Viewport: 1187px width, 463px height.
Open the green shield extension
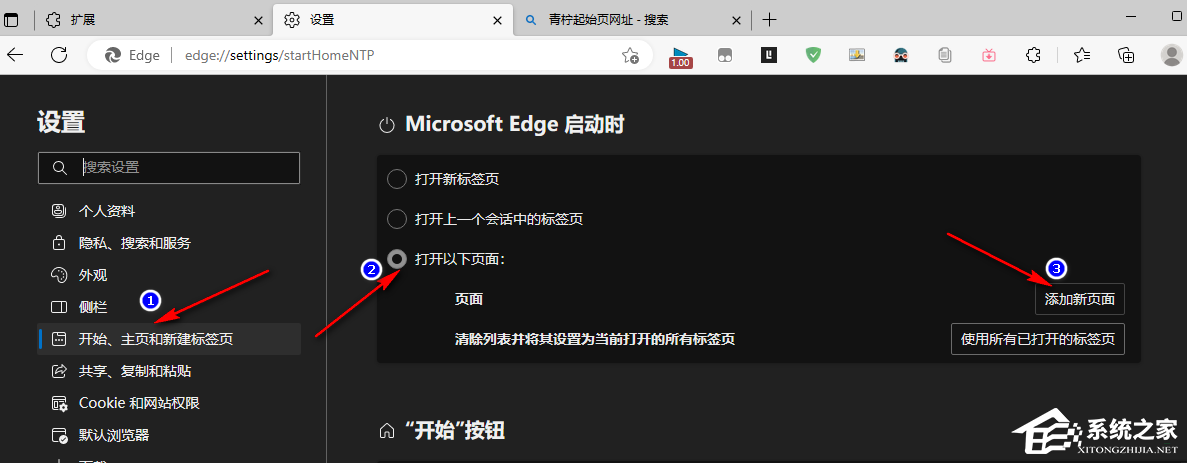pyautogui.click(x=813, y=55)
